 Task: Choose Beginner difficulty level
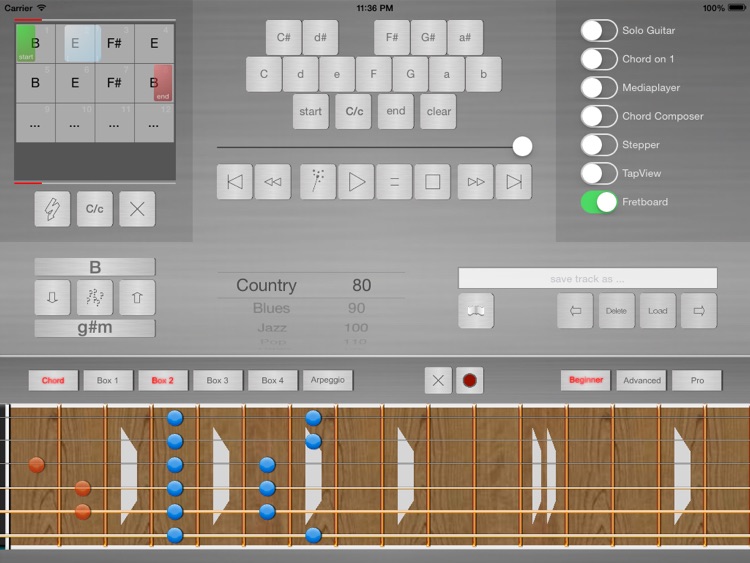click(x=586, y=380)
